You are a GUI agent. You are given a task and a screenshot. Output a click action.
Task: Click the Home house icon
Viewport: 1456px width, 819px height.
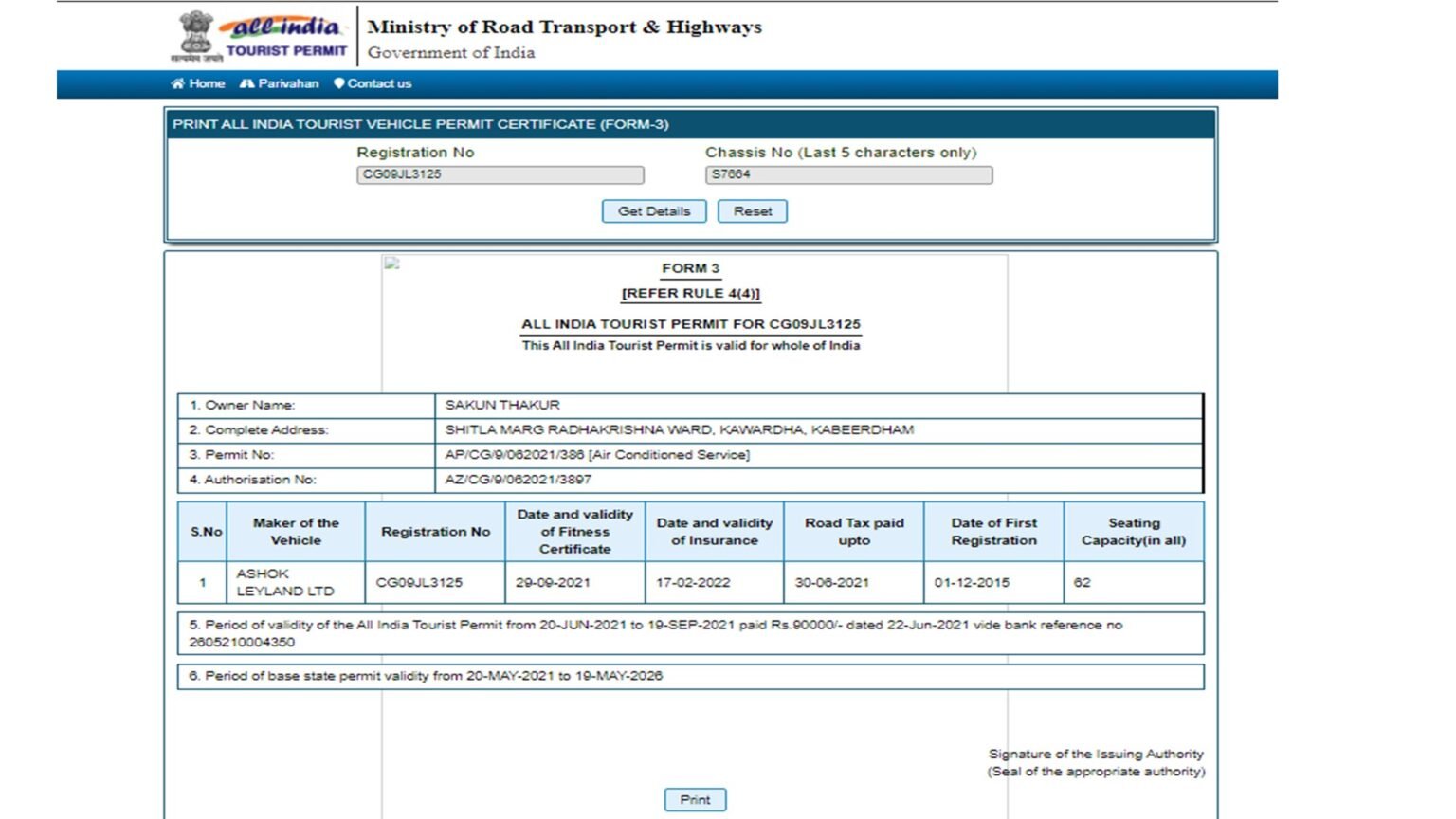point(178,83)
